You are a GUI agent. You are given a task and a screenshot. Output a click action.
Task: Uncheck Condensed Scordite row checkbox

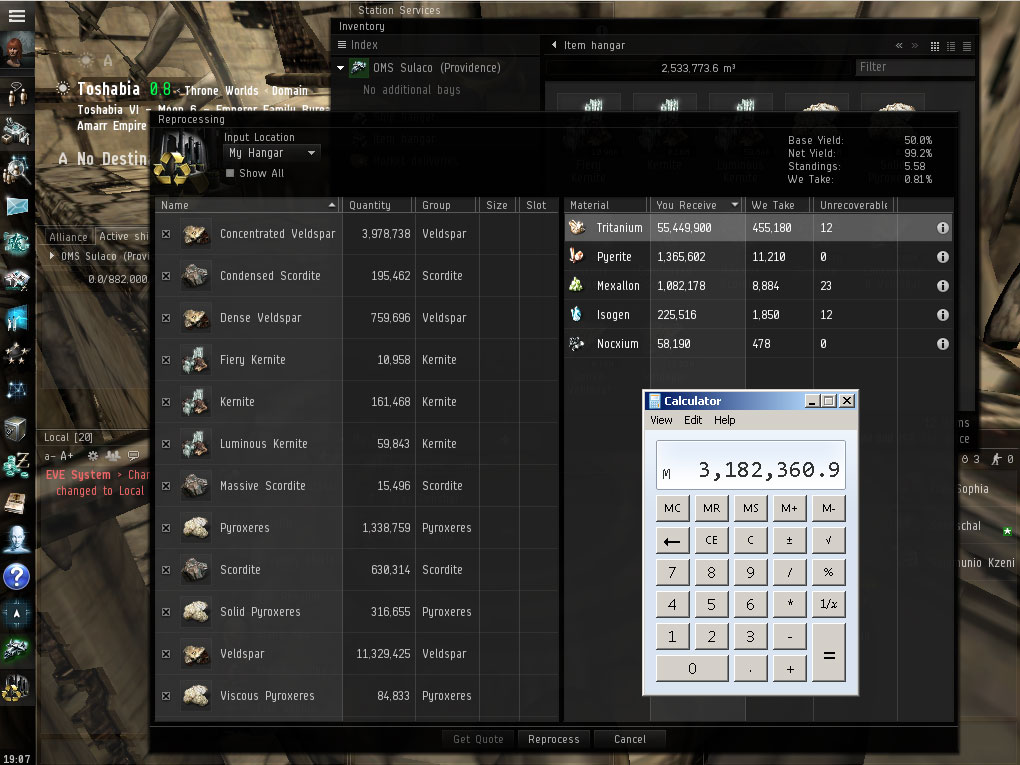pos(166,276)
